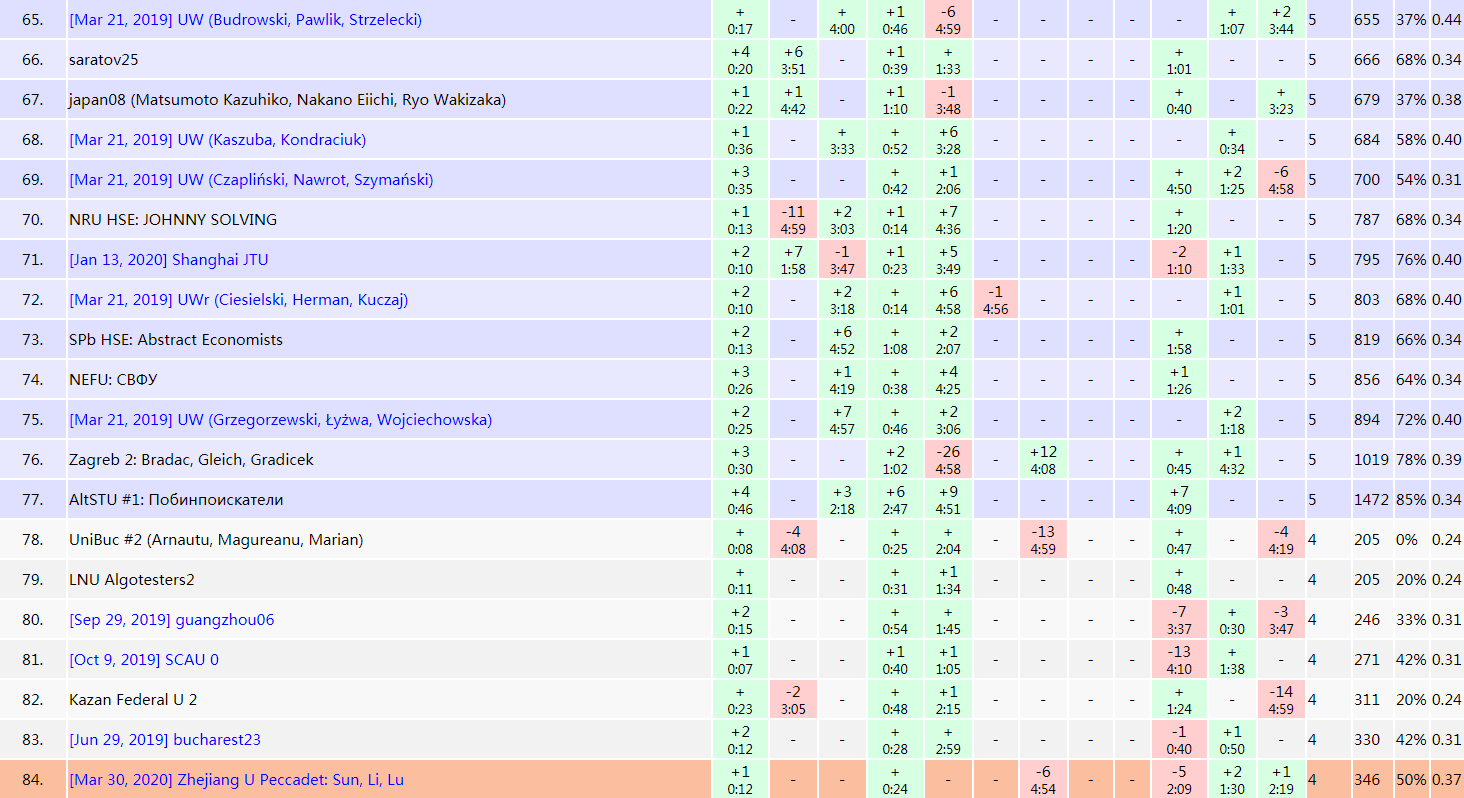Select NRU HSE: JOHNNY SOLVING team name
Screen dimensions: 1464x798
coord(173,220)
